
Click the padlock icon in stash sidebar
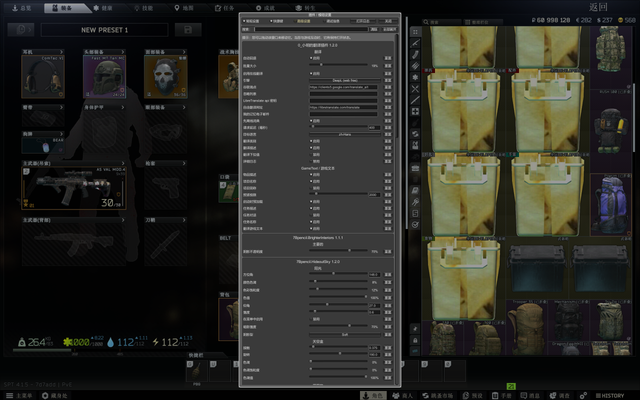(x=415, y=340)
